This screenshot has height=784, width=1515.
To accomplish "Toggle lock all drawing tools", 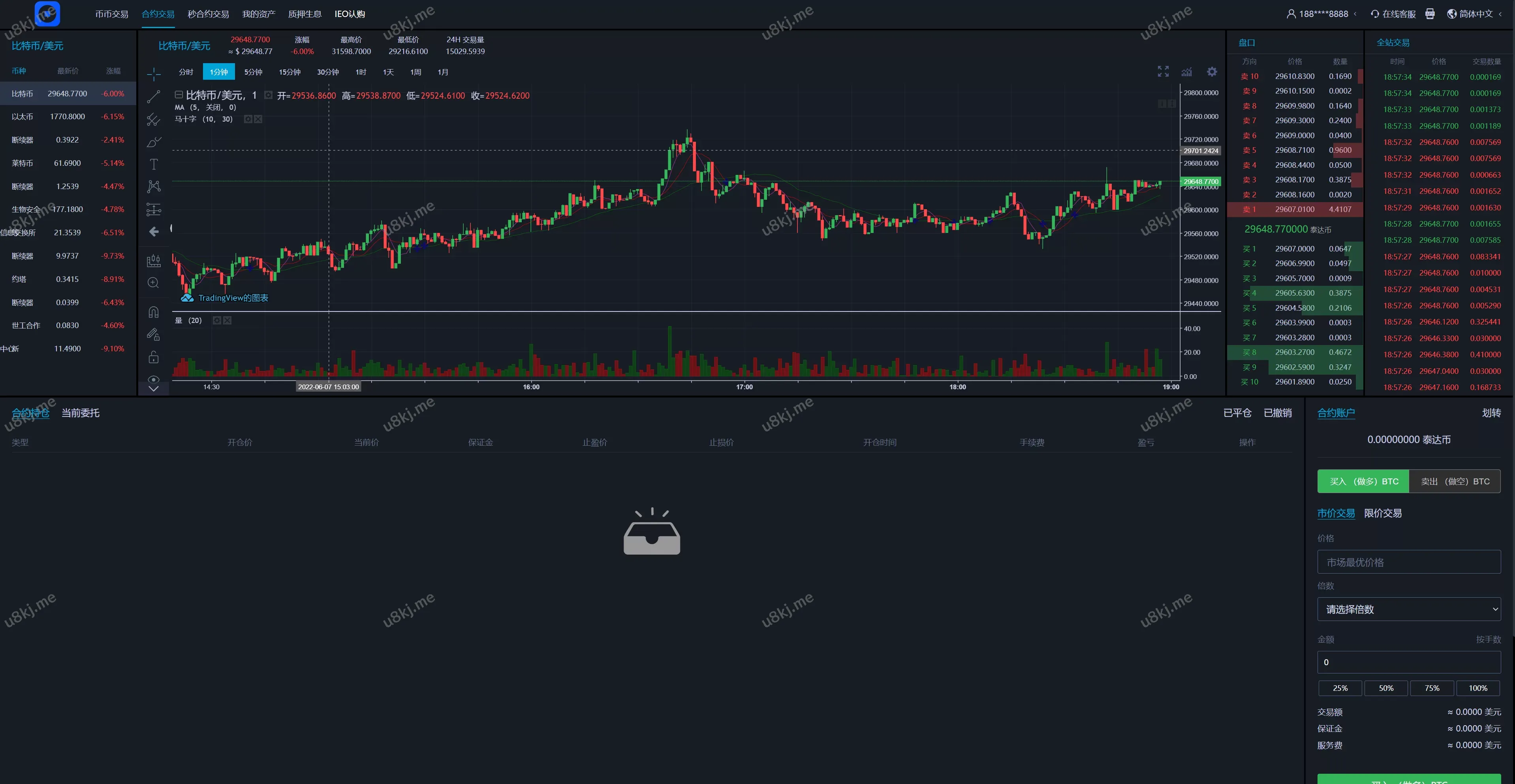I will (x=154, y=357).
